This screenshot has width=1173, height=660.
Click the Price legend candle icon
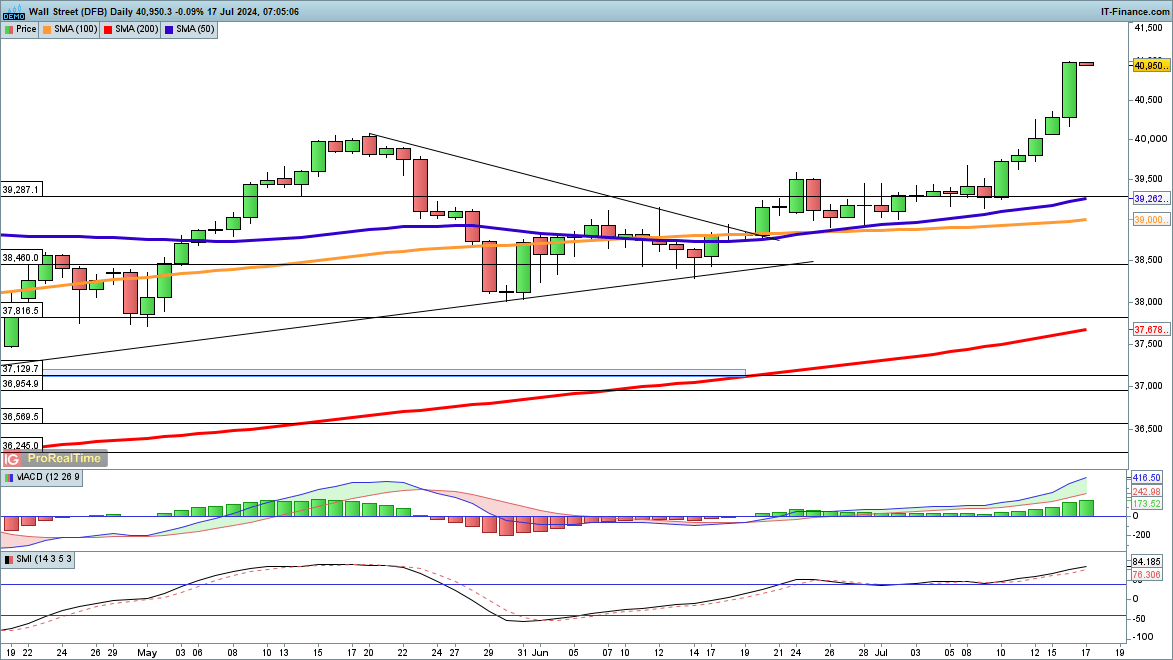[9, 29]
